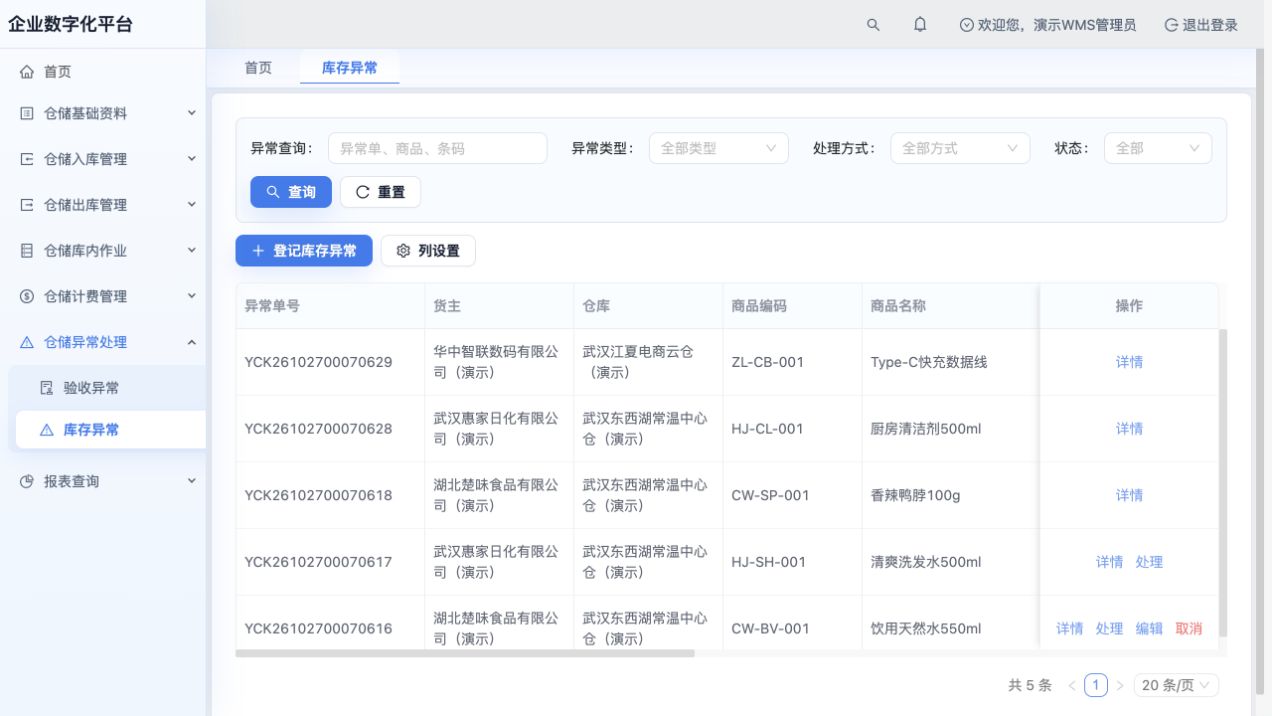Click 处理 for 清爽洗发水500ml row

coord(1149,562)
